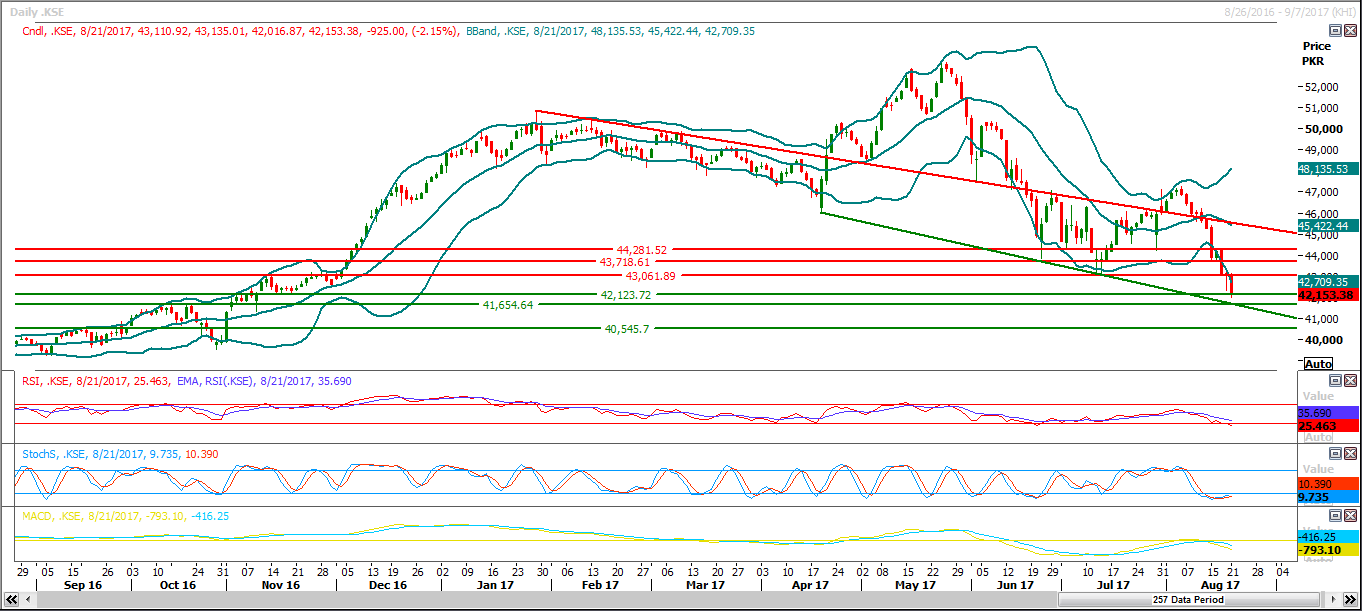The image size is (1362, 611).
Task: Click the red 42,153.38 last price tag
Action: tap(1326, 295)
